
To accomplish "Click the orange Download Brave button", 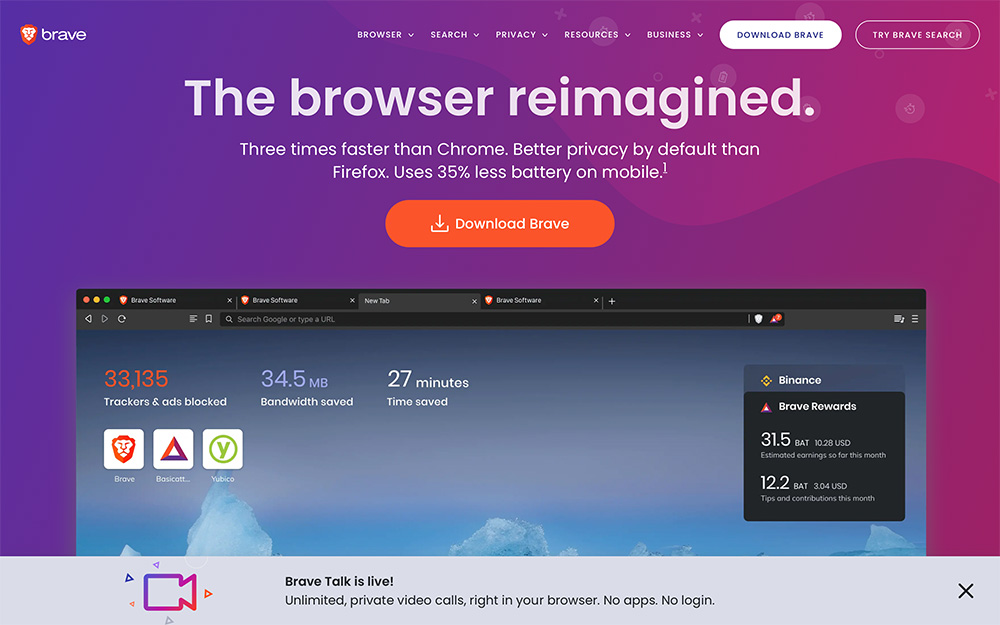I will 499,224.
